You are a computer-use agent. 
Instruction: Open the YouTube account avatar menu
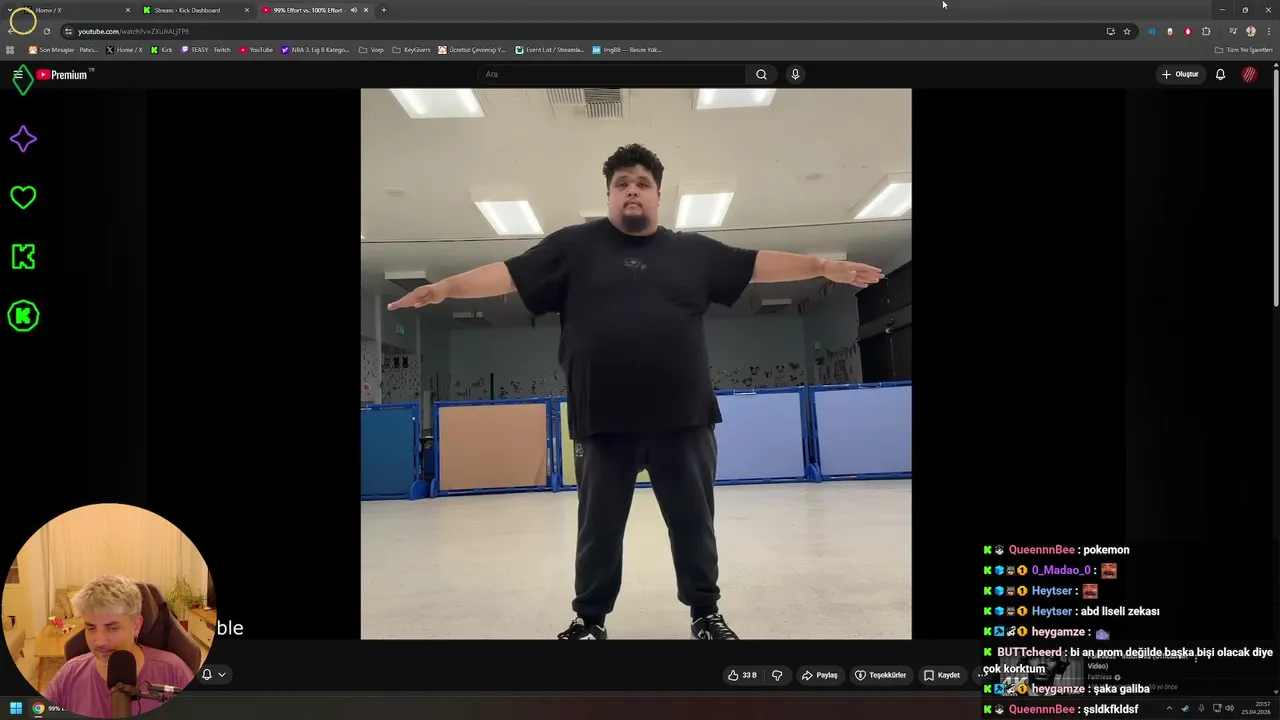pyautogui.click(x=1249, y=74)
